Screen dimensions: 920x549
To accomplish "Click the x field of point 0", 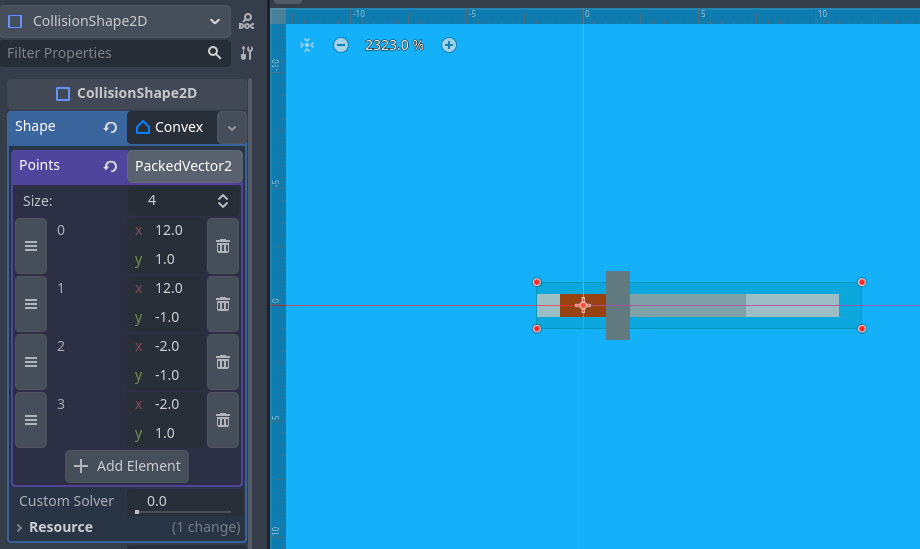I will click(175, 230).
